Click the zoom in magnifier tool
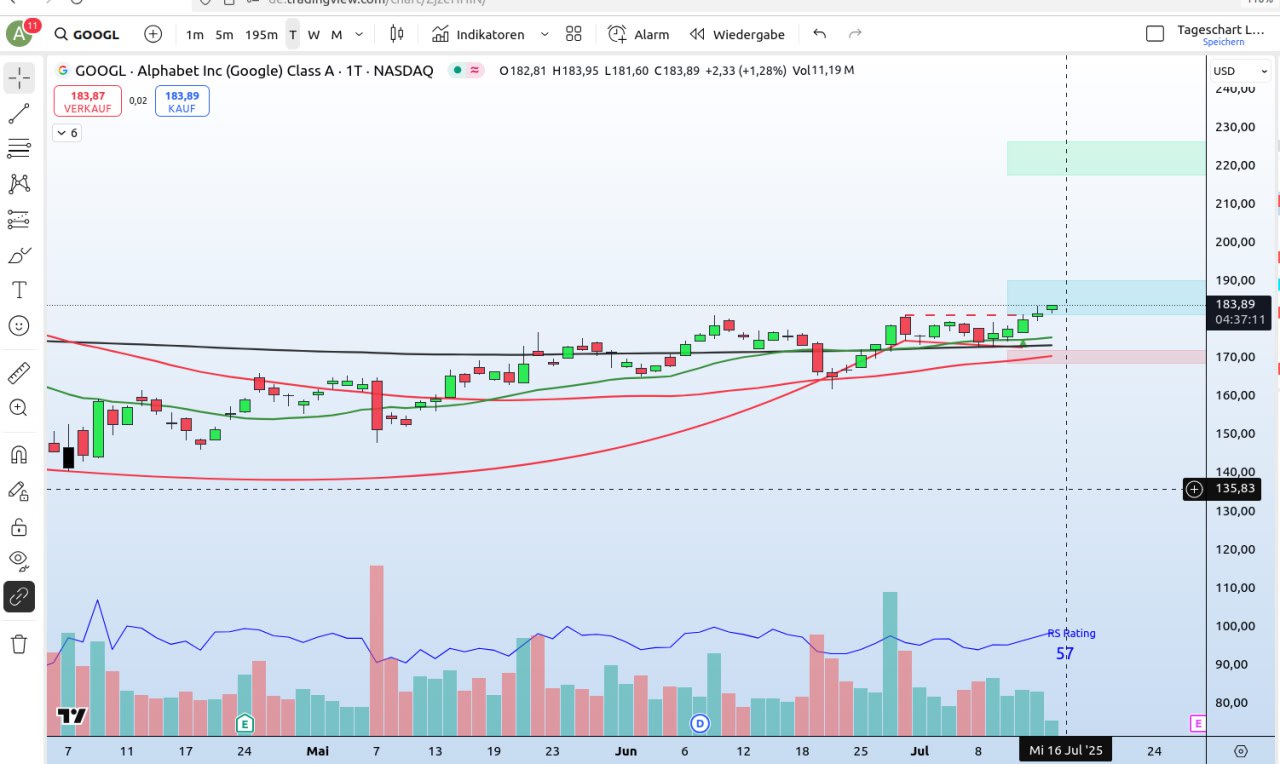The image size is (1280, 764). (x=18, y=408)
